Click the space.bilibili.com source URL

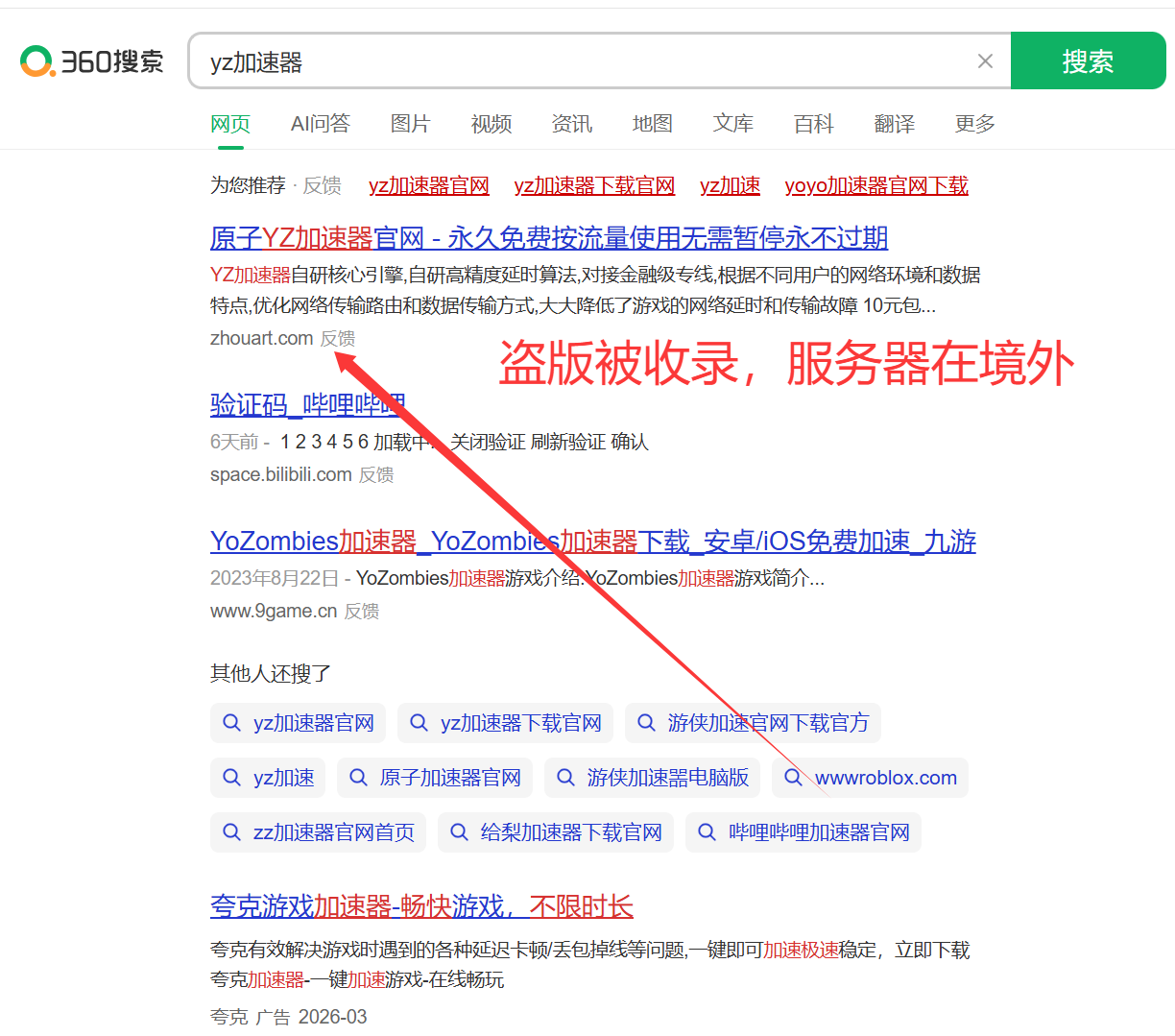pyautogui.click(x=281, y=474)
